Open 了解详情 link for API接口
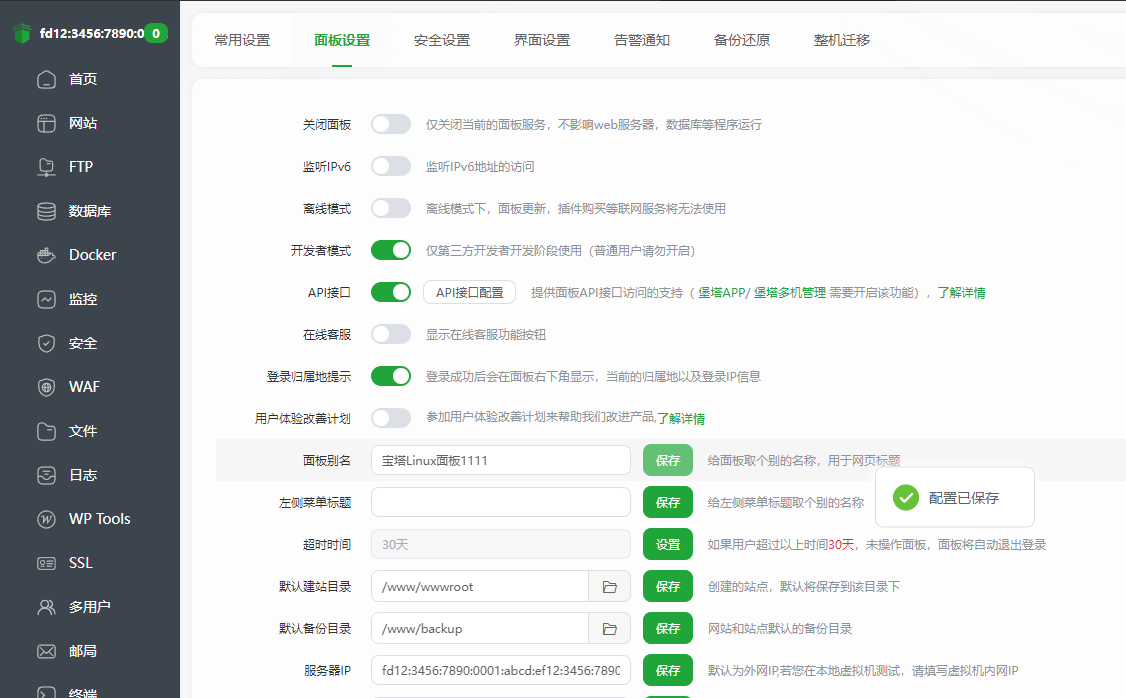1126x698 pixels. point(961,293)
